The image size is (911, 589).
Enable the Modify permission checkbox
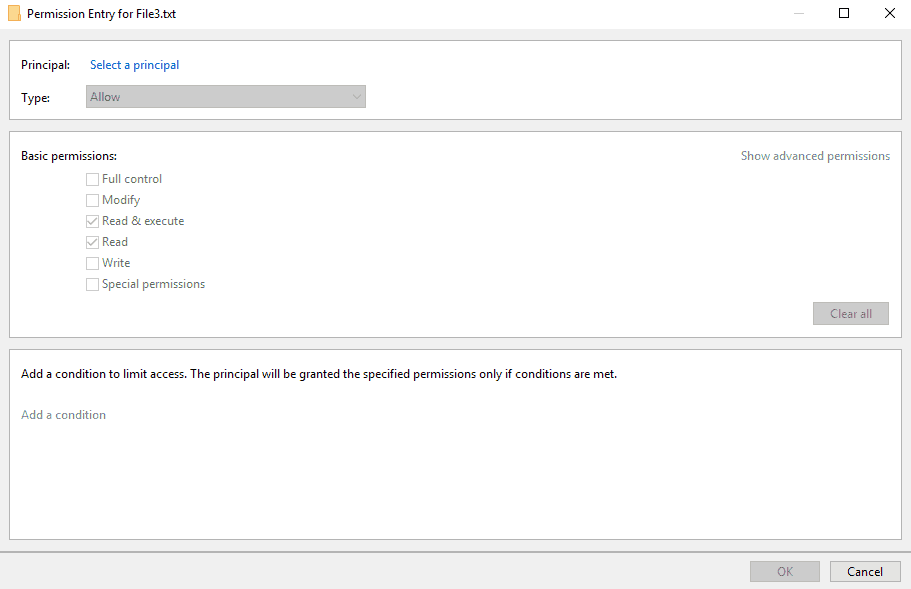(x=93, y=200)
